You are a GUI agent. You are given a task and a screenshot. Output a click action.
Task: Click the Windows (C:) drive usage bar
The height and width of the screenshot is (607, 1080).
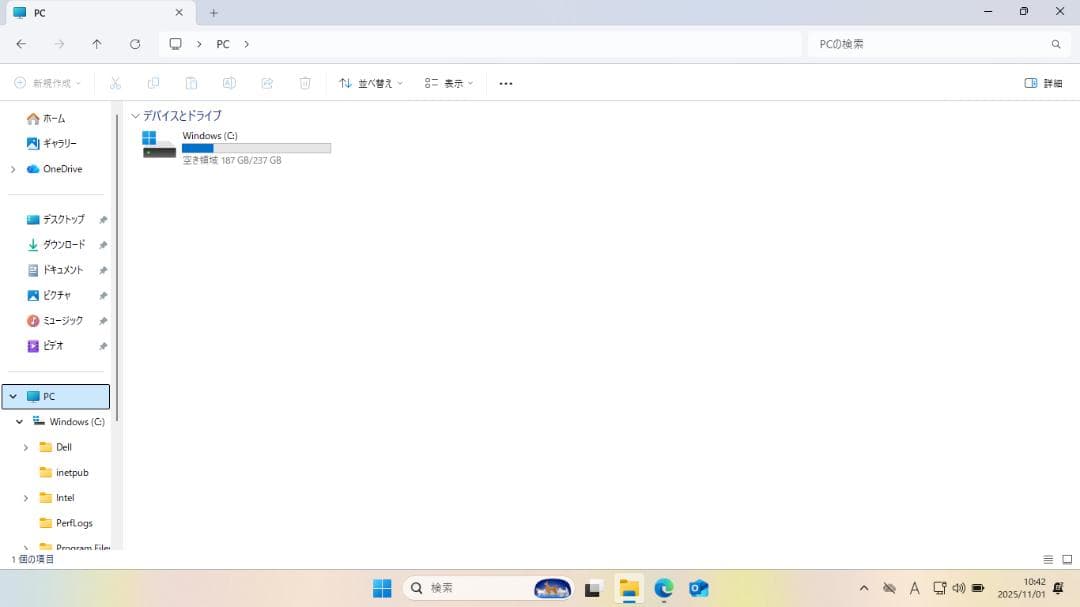click(x=256, y=148)
